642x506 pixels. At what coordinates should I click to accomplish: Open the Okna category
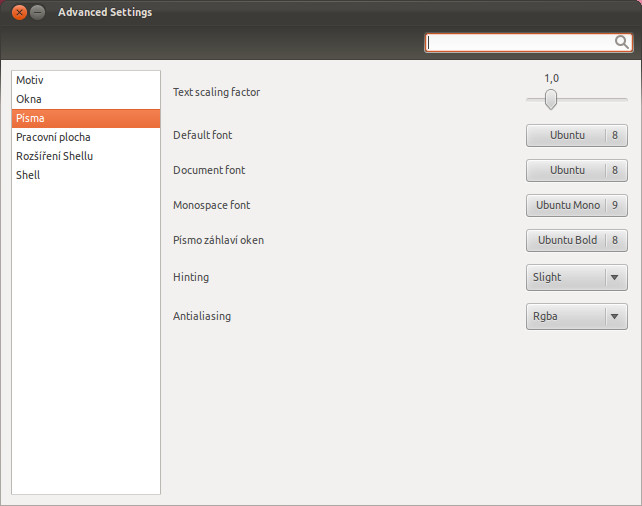pos(29,99)
